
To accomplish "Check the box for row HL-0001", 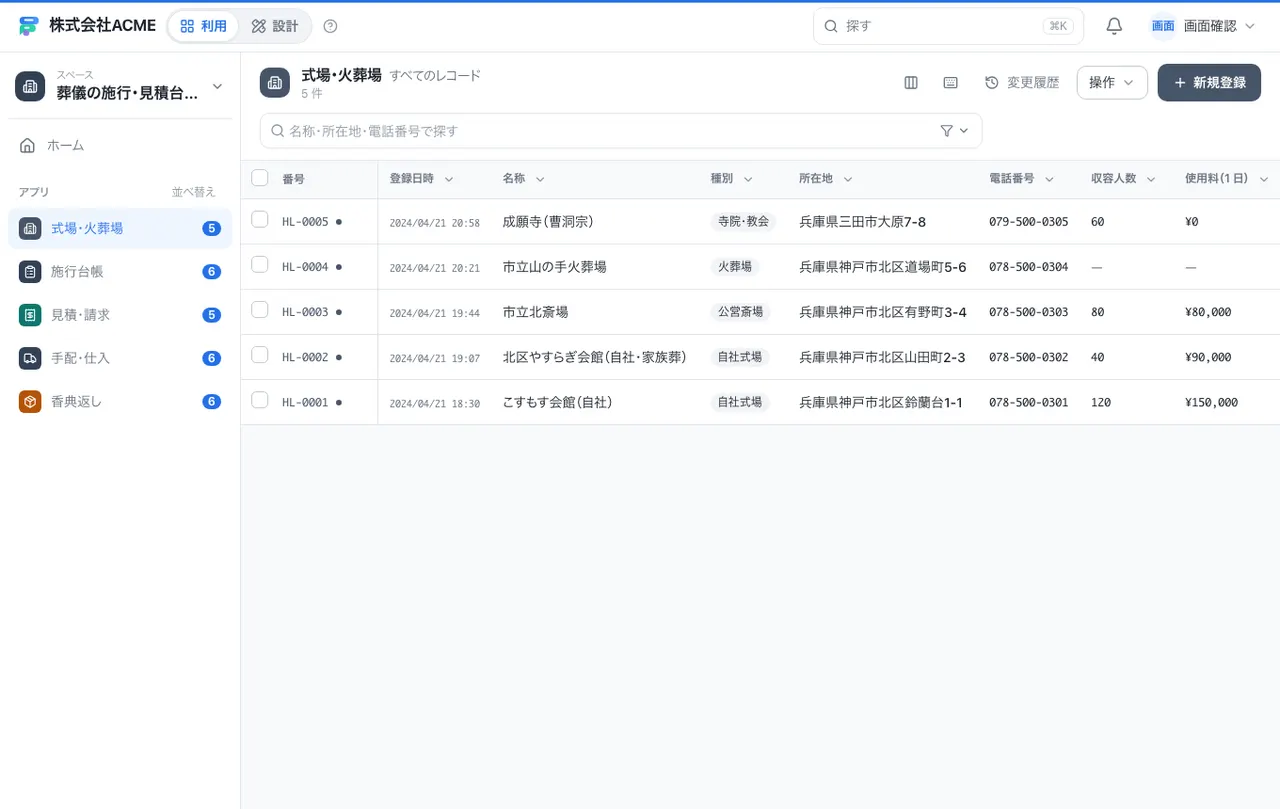I will point(260,400).
